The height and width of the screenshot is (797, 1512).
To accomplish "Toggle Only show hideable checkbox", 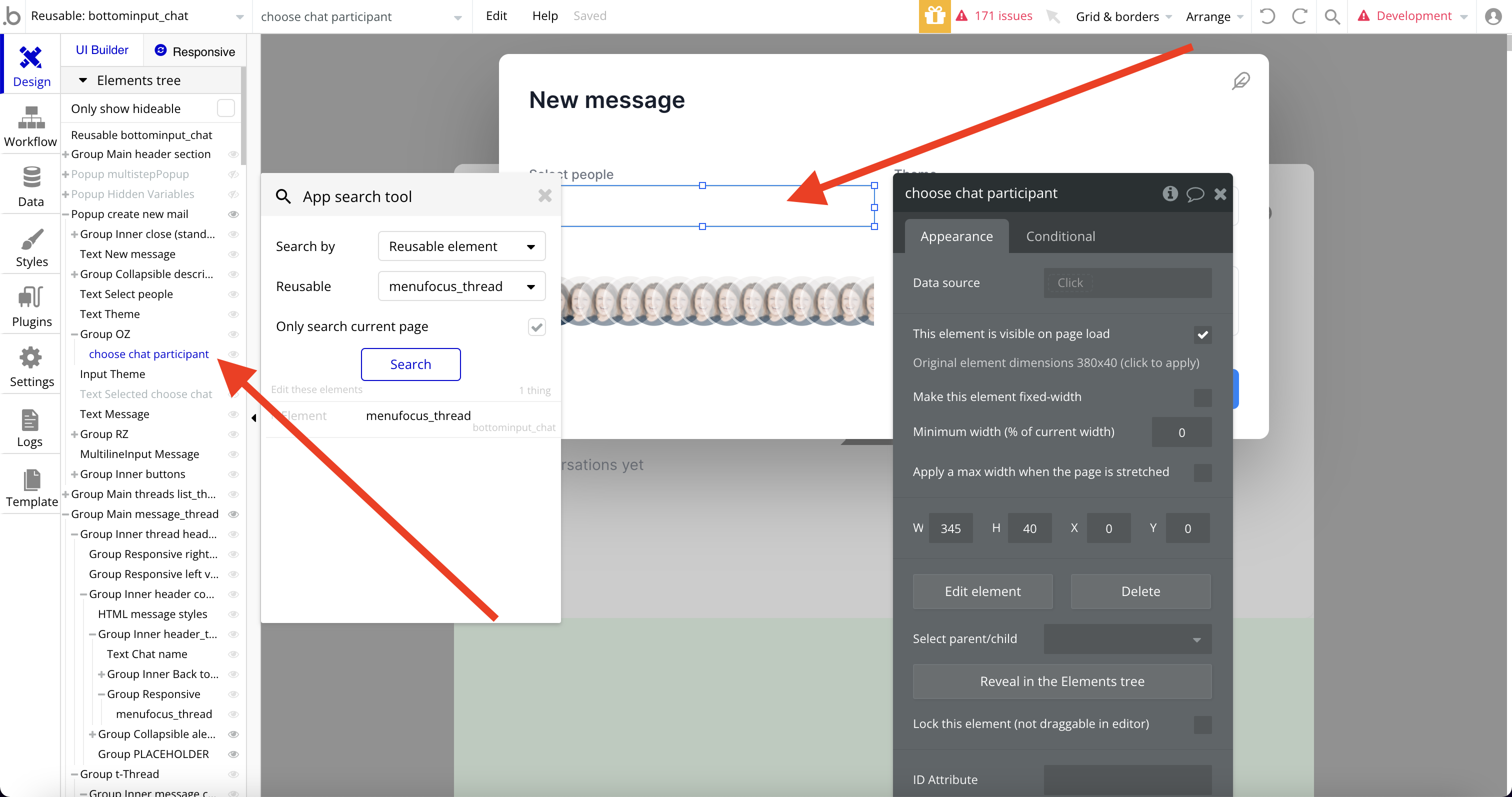I will 226,108.
